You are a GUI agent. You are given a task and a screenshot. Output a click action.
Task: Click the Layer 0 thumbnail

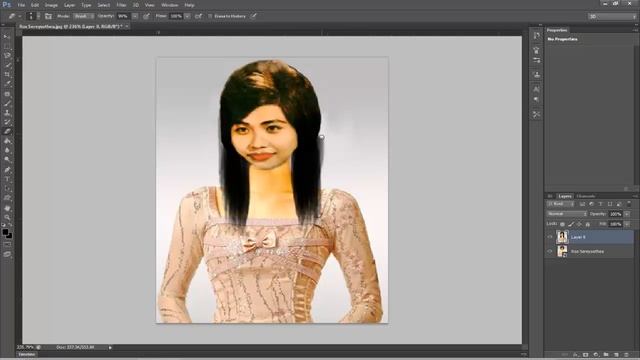pos(562,237)
